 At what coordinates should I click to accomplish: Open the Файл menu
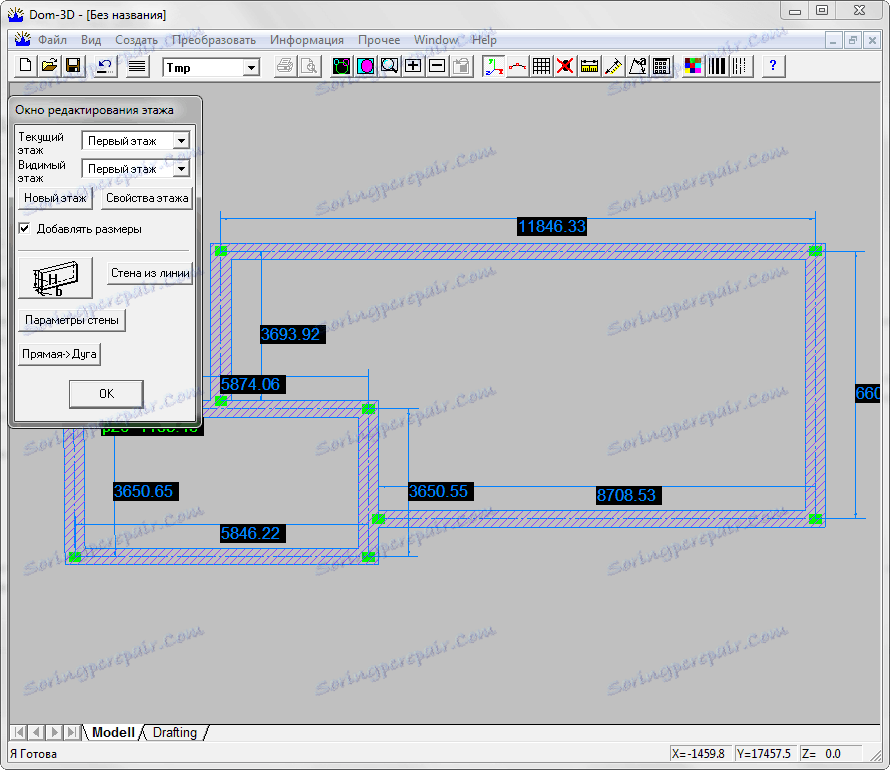(x=52, y=40)
